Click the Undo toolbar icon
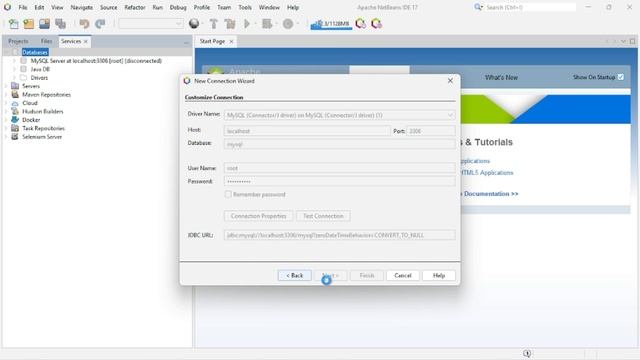The height and width of the screenshot is (360, 640). coord(84,24)
